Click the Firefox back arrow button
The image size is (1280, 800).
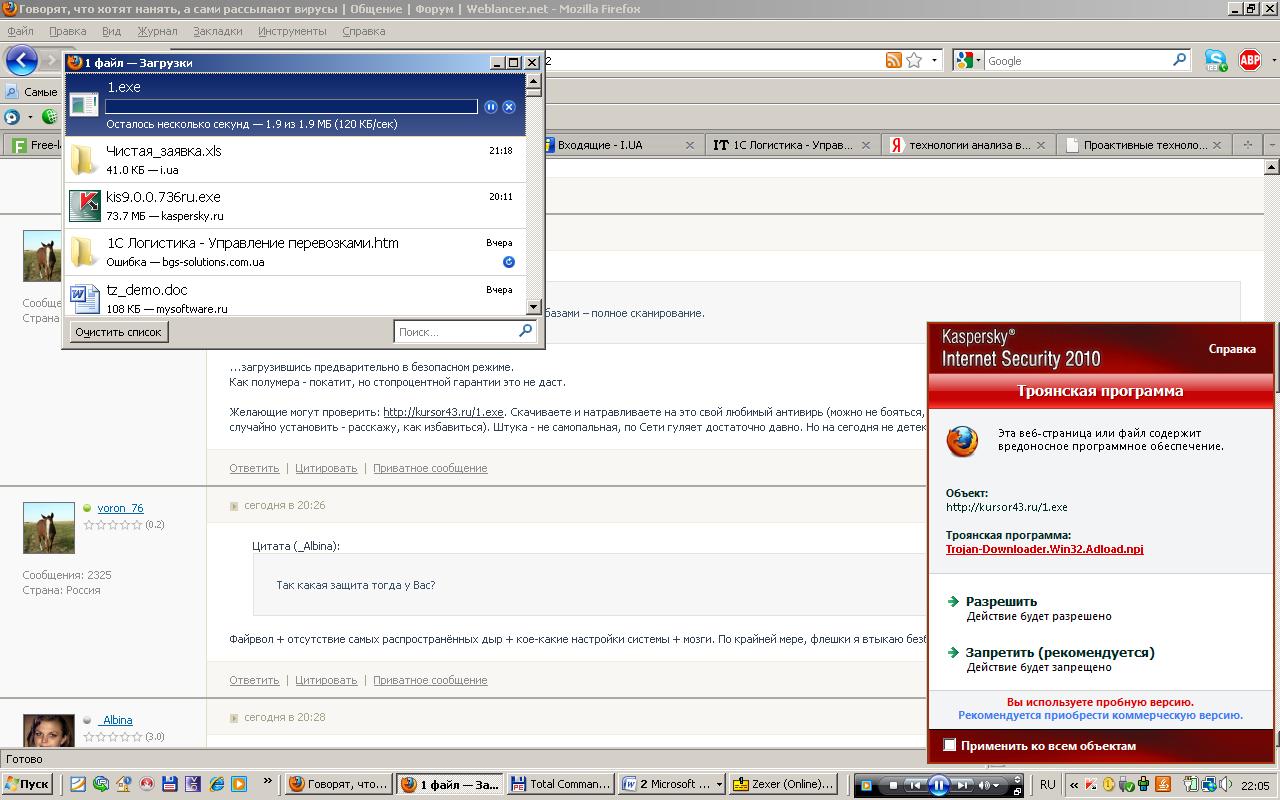click(21, 61)
